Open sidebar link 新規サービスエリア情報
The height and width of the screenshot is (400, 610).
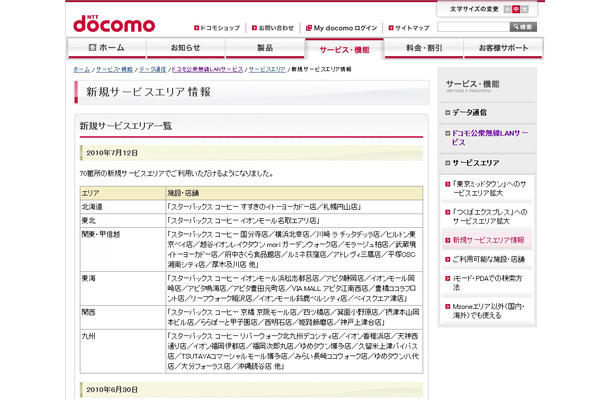point(488,240)
